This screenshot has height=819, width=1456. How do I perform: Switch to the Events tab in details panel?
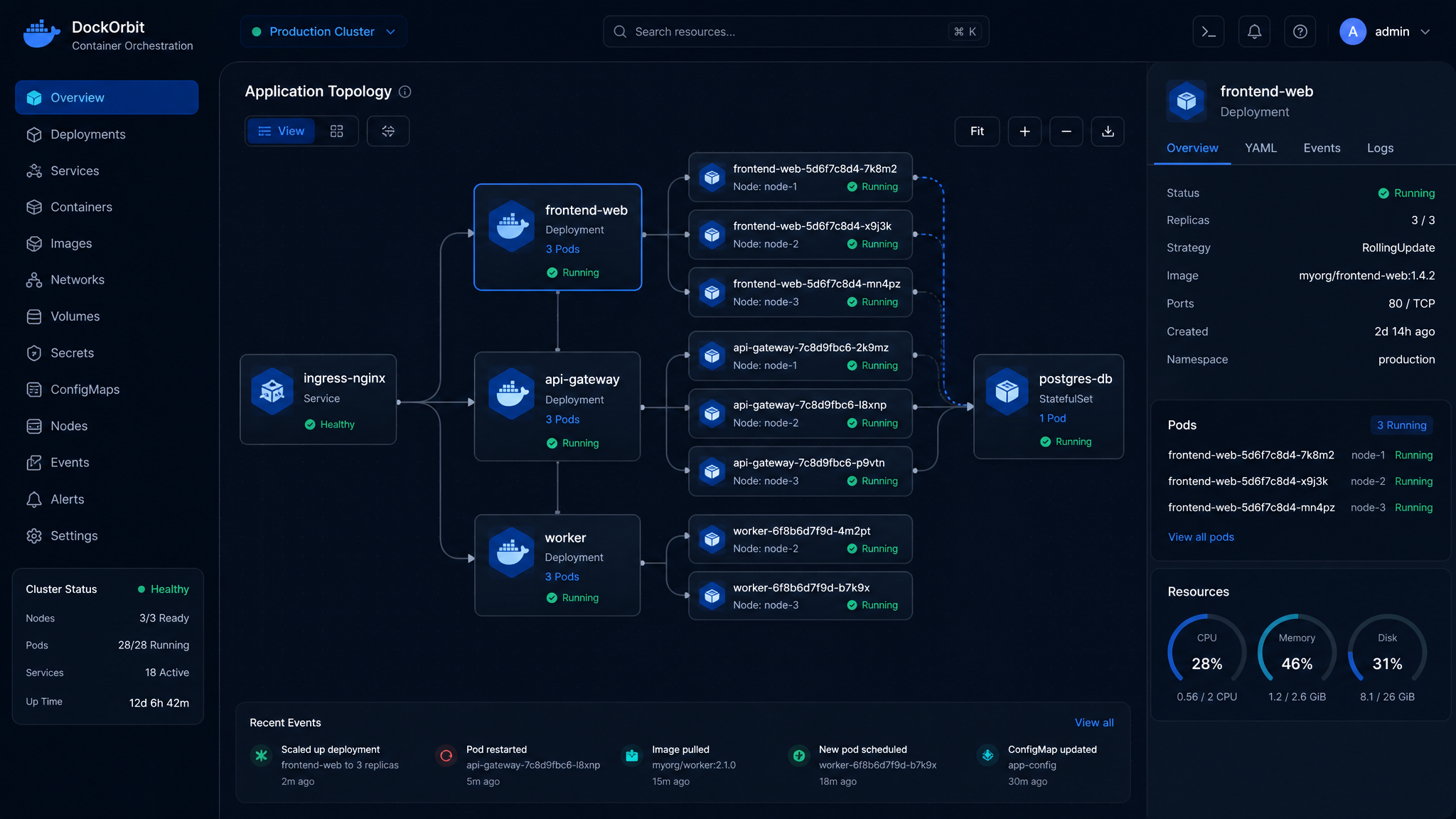coord(1322,148)
